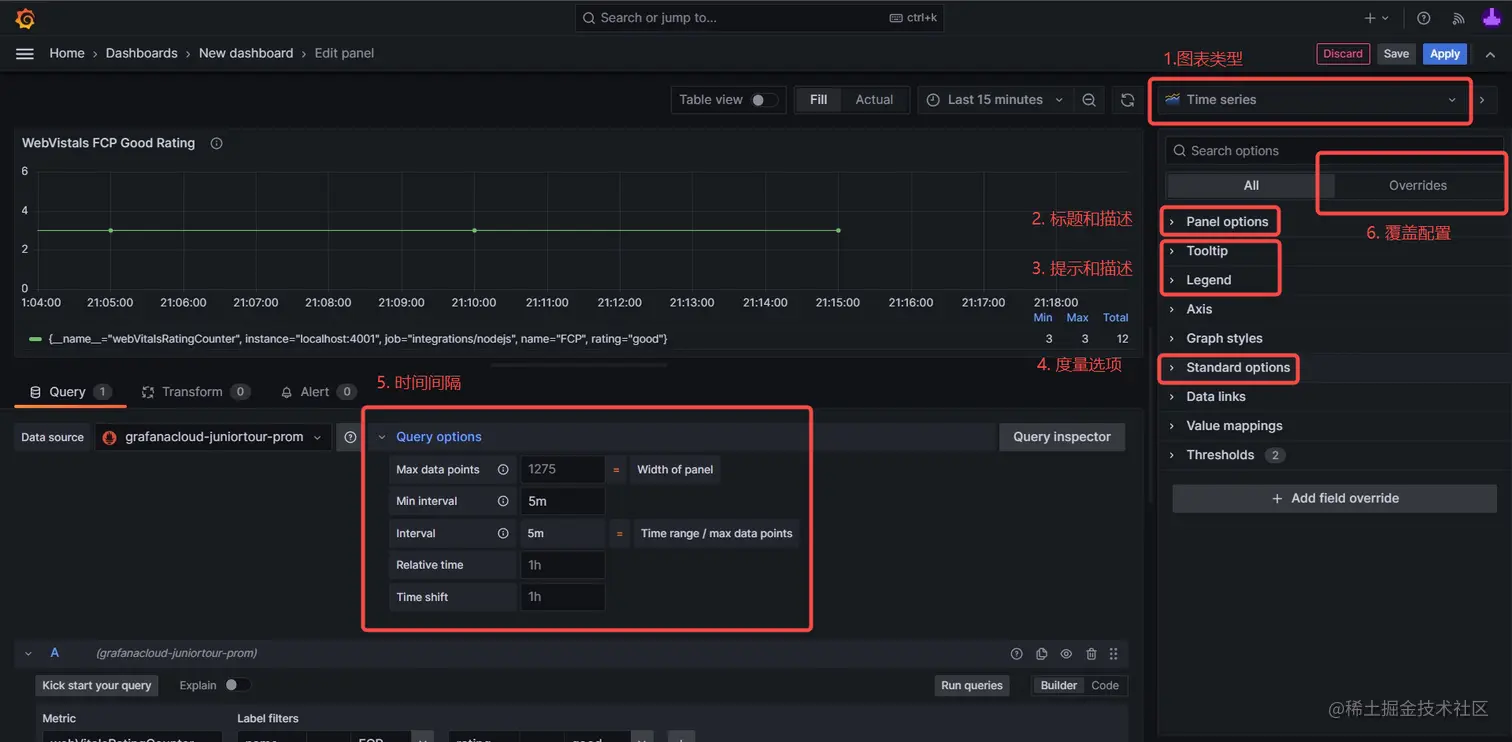Screen dimensions: 1512x742
Task: Select the Actual display mode
Action: 874,100
